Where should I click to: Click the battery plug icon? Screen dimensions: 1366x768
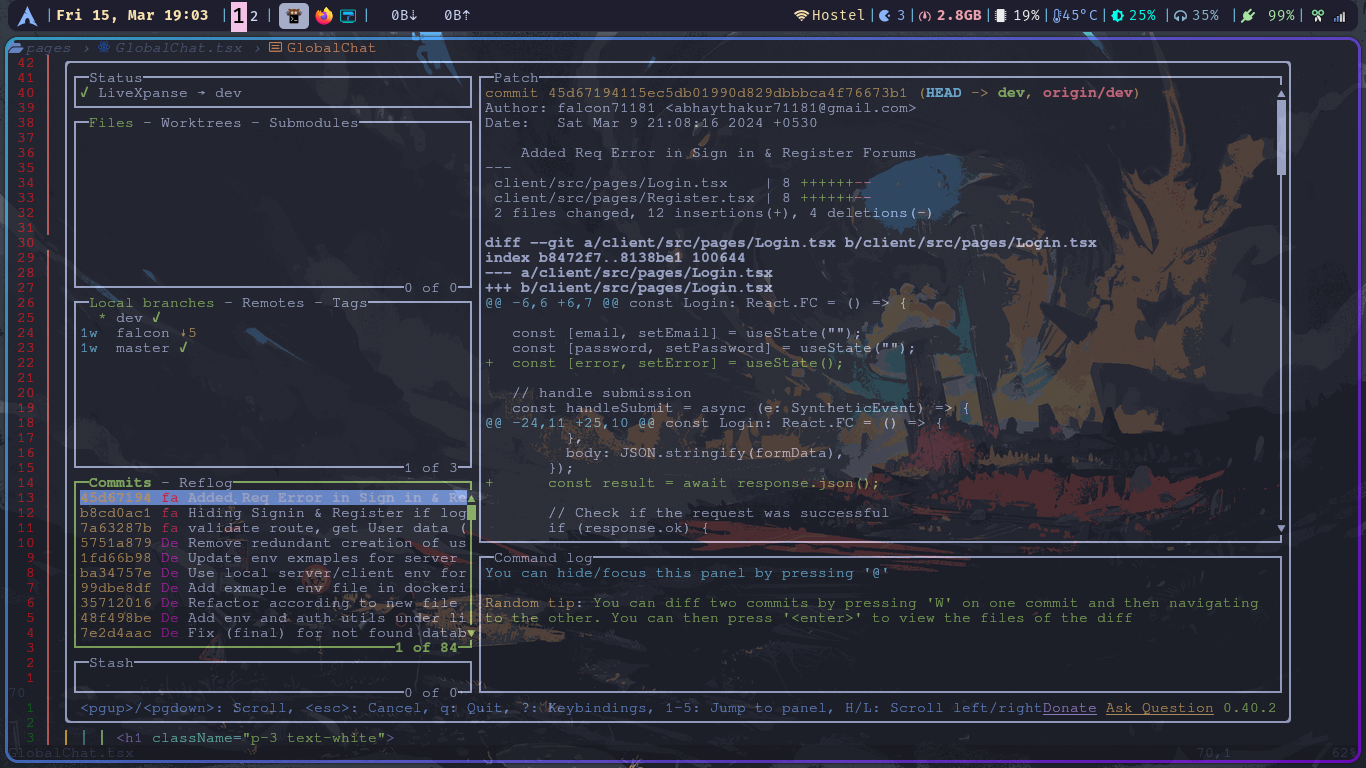click(1247, 15)
